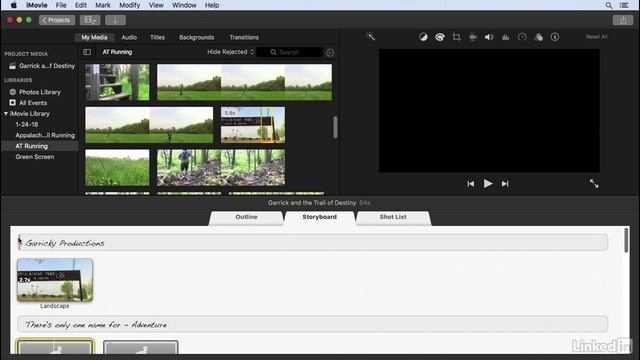Open Notification Center in menu bar
This screenshot has width=640, height=360.
[624, 5]
